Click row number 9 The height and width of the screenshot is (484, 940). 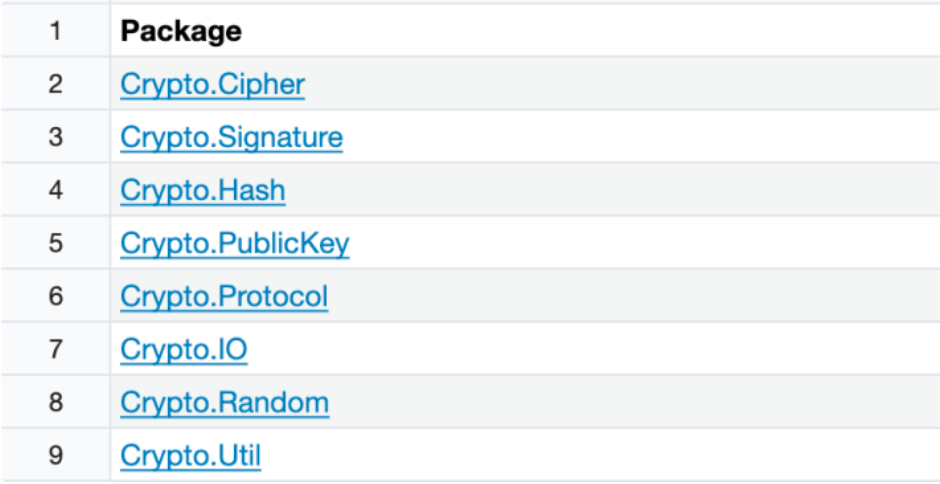pos(55,455)
